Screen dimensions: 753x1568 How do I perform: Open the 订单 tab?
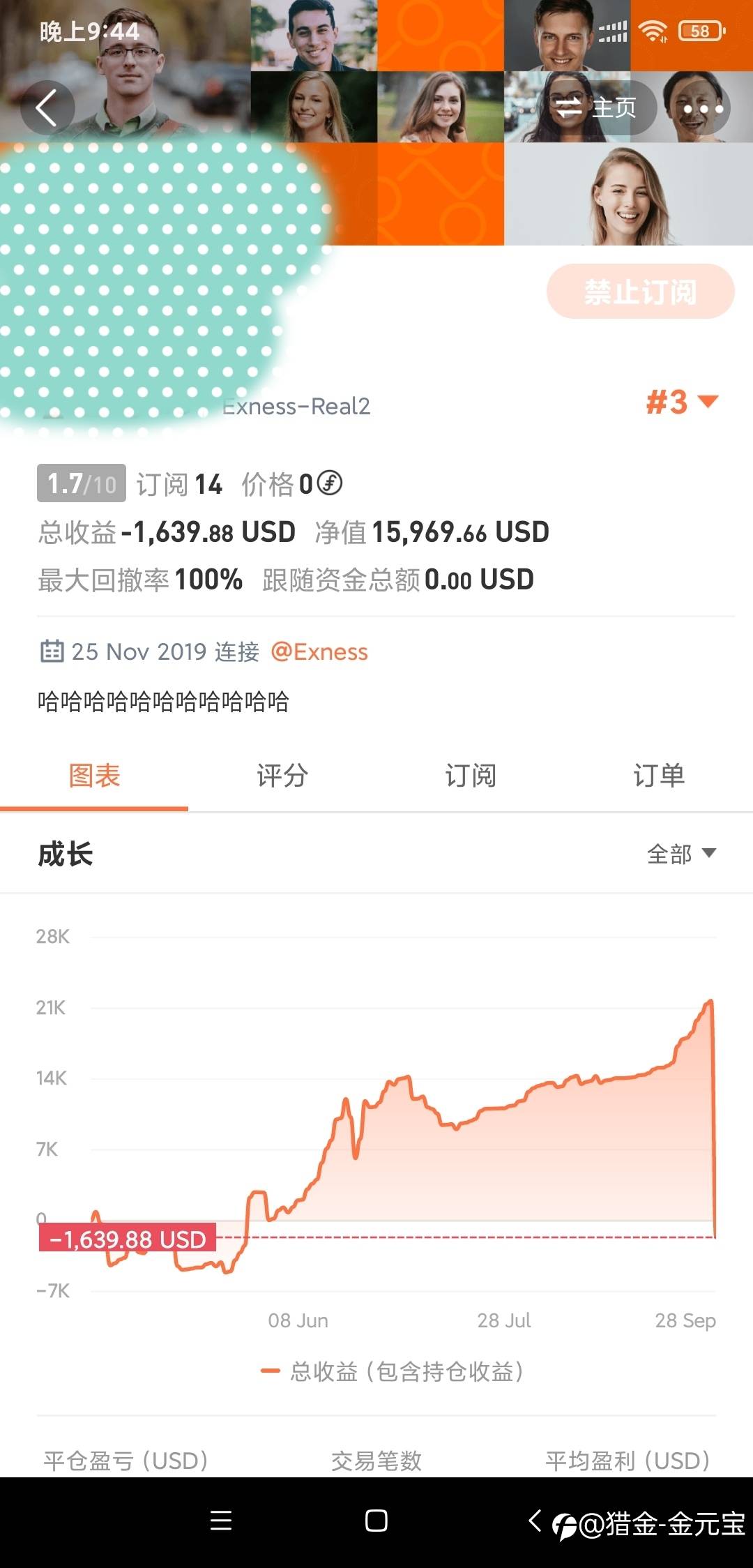659,776
